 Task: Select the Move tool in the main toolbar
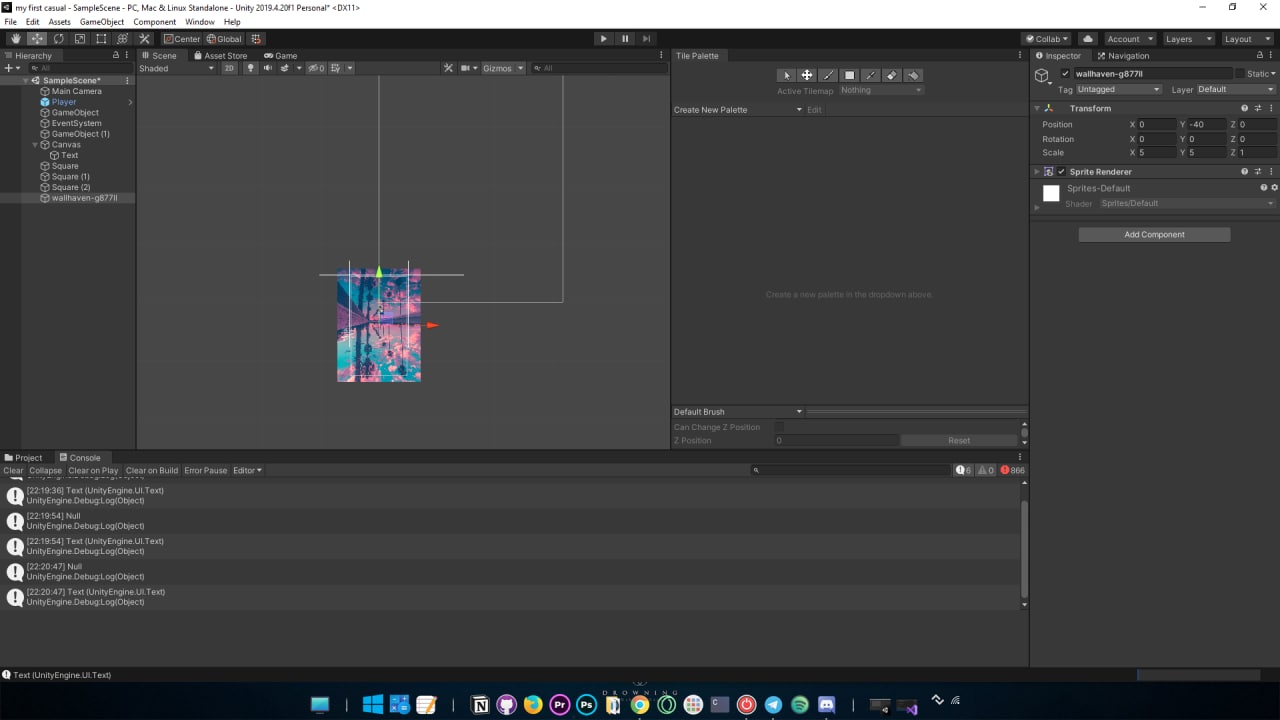[x=37, y=39]
